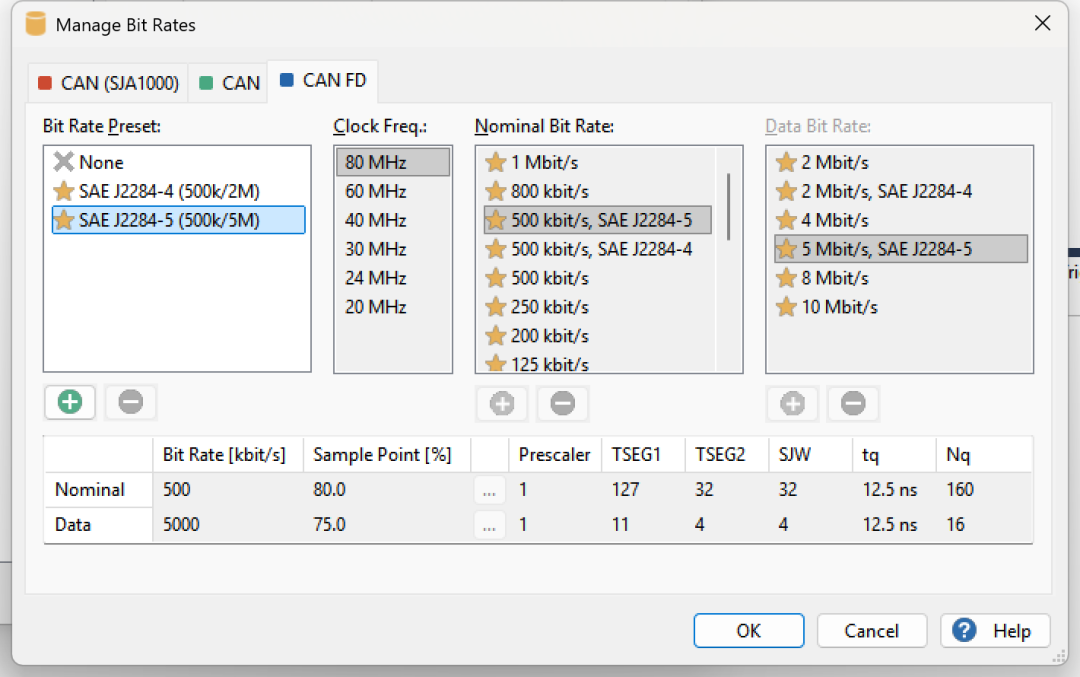This screenshot has height=677, width=1080.
Task: Open the Data row ellipsis button
Action: coord(489,525)
